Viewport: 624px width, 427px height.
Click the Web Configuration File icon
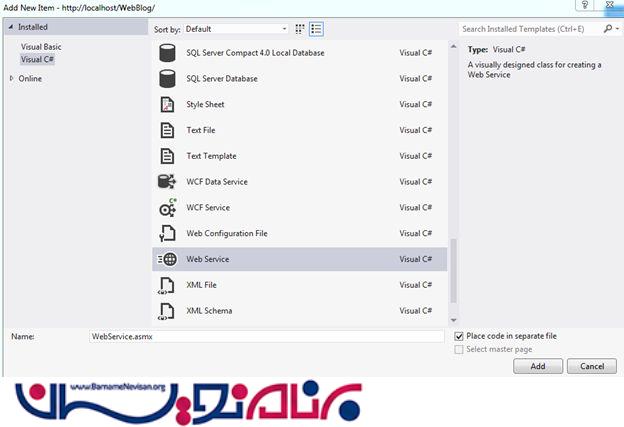(x=167, y=234)
